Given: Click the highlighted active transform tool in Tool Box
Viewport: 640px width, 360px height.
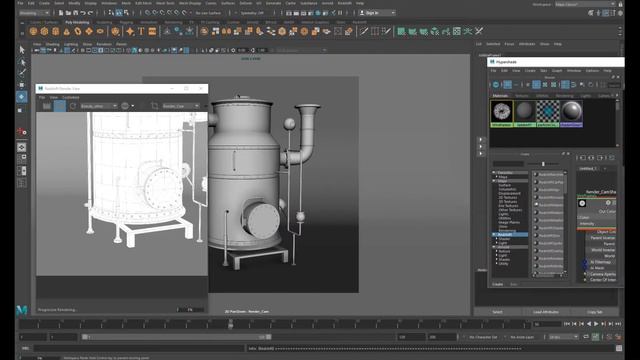Looking at the screenshot, I should (22, 97).
